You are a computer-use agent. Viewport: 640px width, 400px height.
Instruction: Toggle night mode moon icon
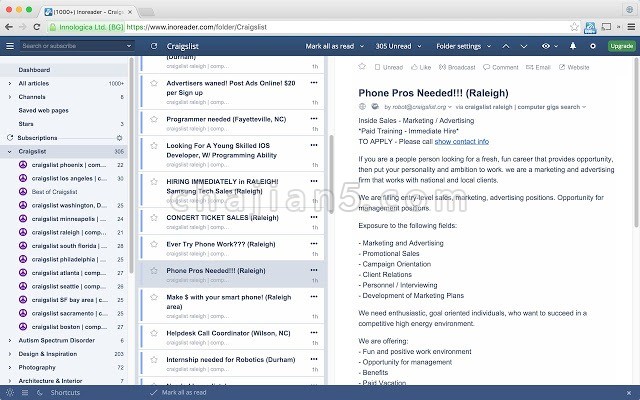[40, 393]
